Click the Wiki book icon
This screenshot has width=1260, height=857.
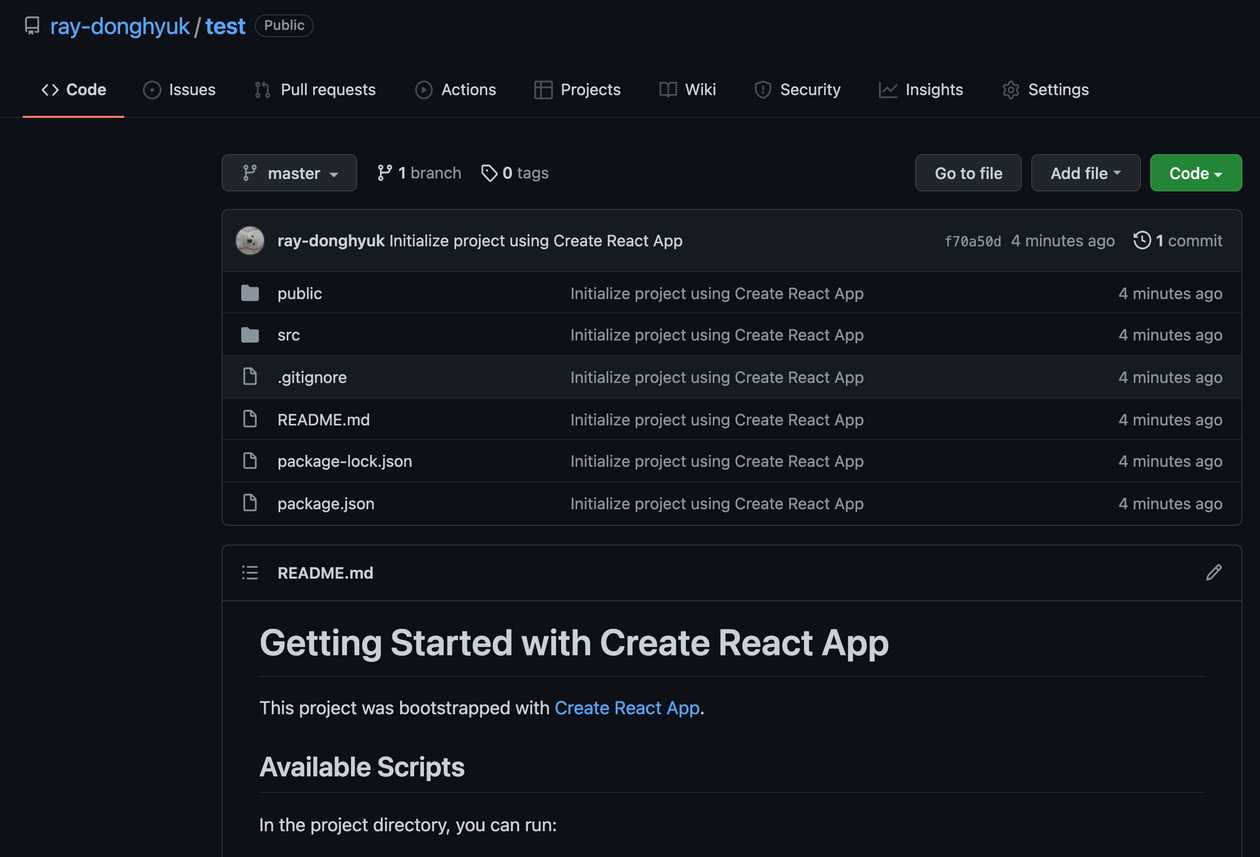pos(668,90)
